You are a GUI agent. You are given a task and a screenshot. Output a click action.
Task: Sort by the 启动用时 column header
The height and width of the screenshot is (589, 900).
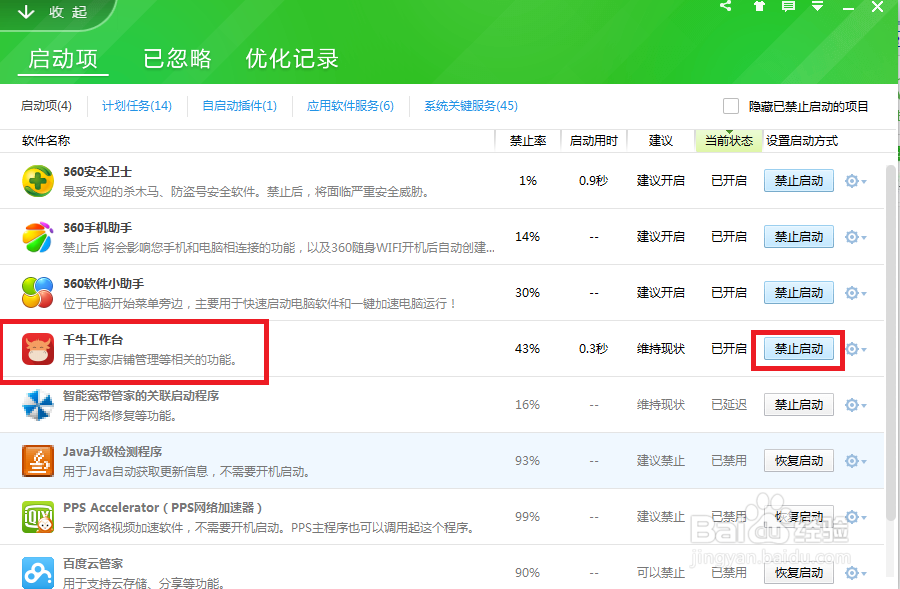(593, 141)
